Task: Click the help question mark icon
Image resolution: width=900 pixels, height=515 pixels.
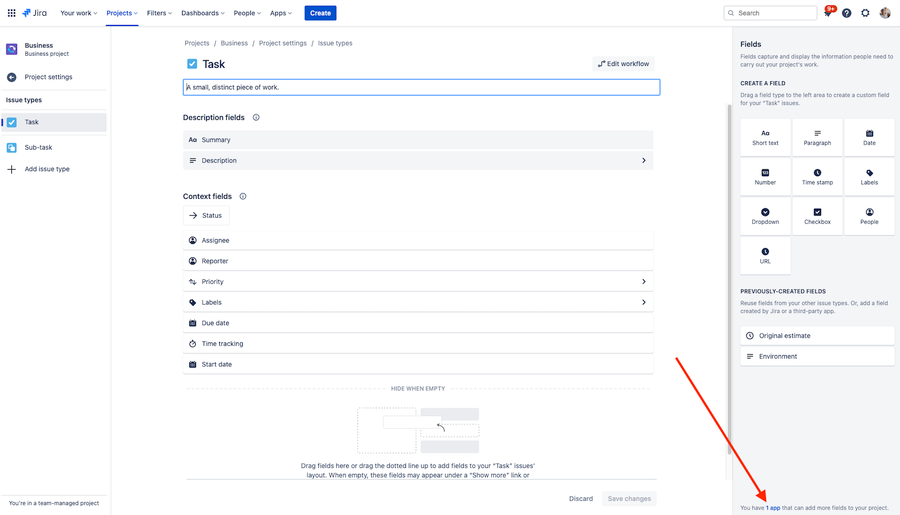Action: tap(847, 13)
